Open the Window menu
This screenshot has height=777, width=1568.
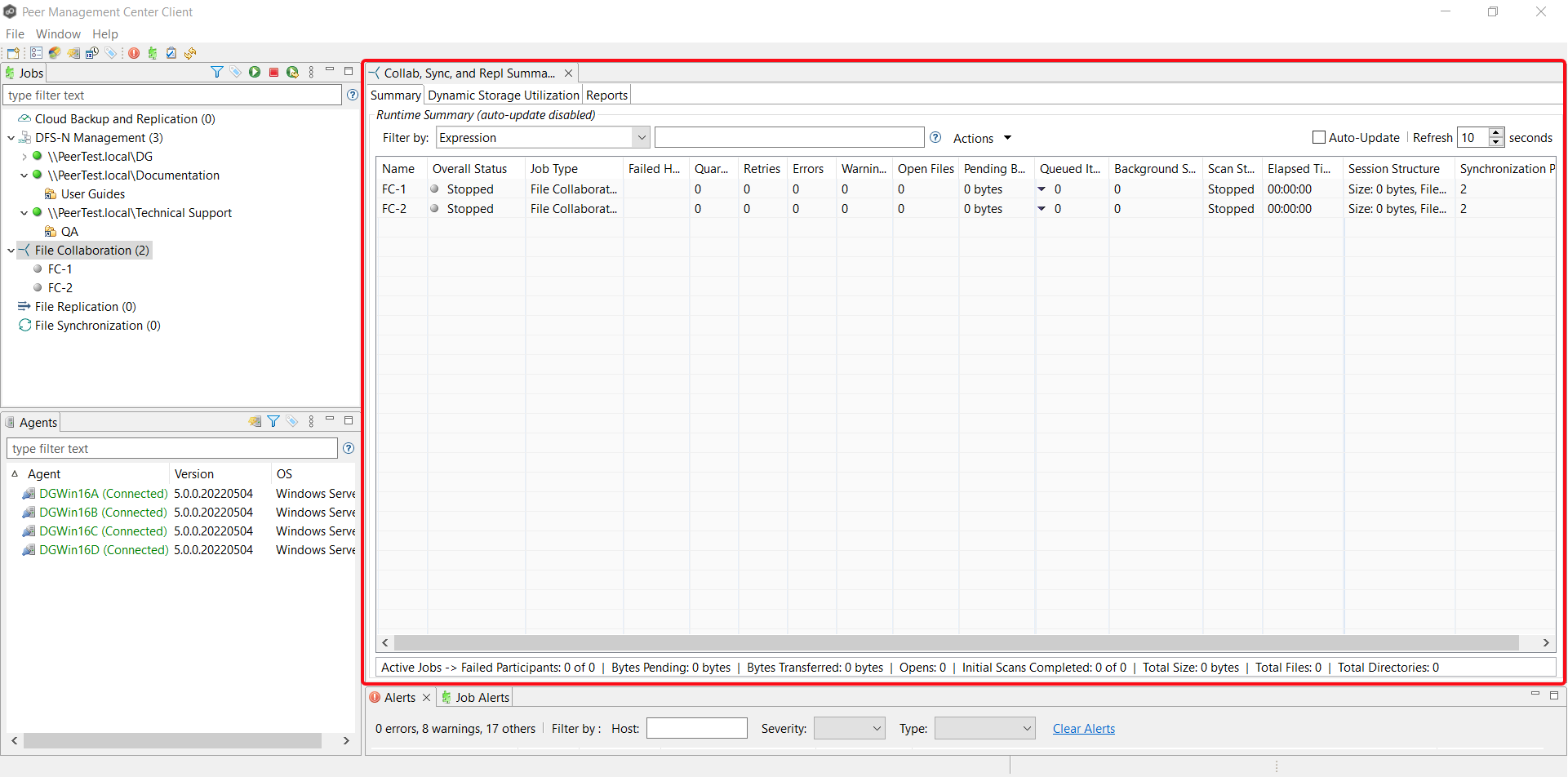click(58, 33)
